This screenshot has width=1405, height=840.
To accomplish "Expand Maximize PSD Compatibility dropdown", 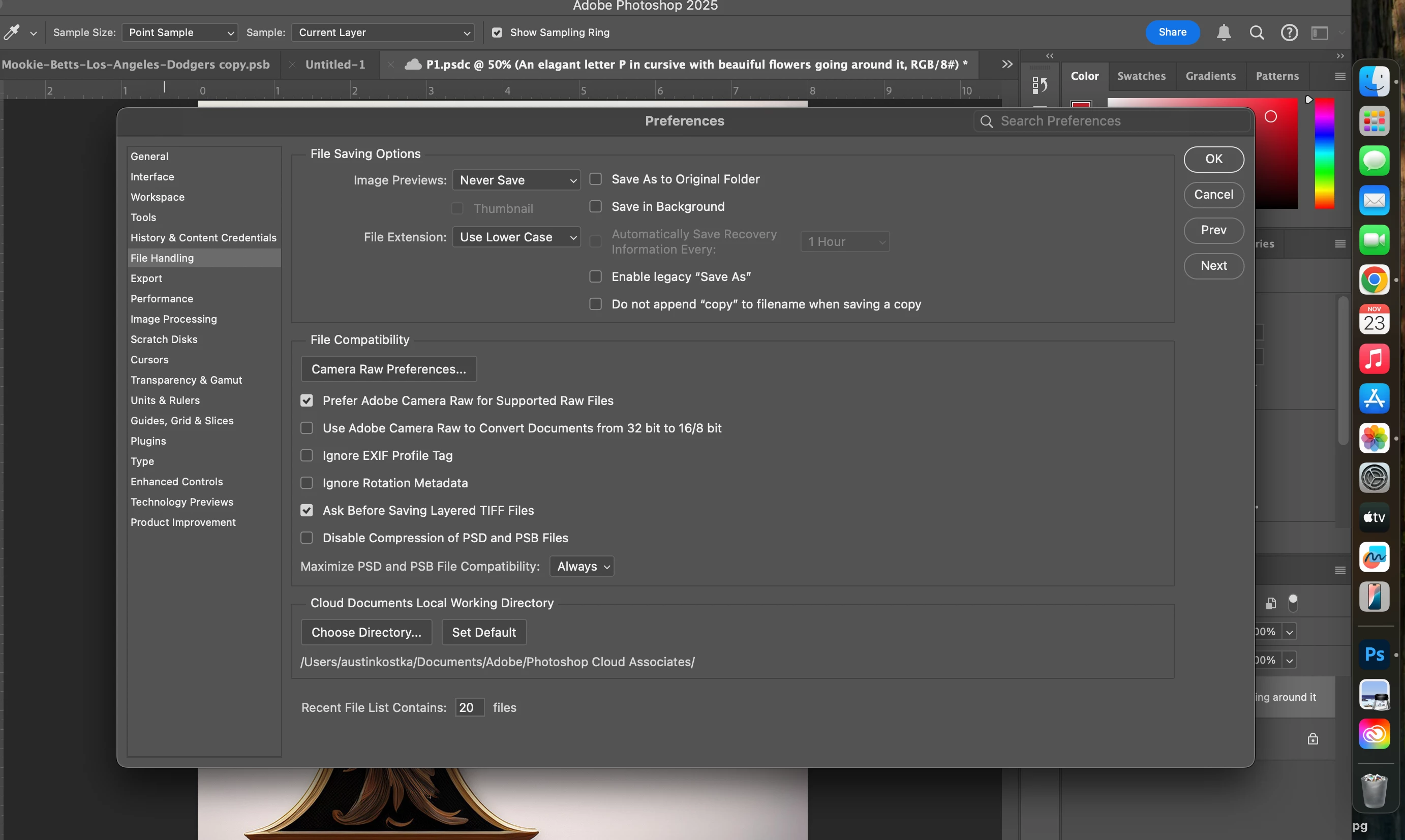I will [582, 567].
